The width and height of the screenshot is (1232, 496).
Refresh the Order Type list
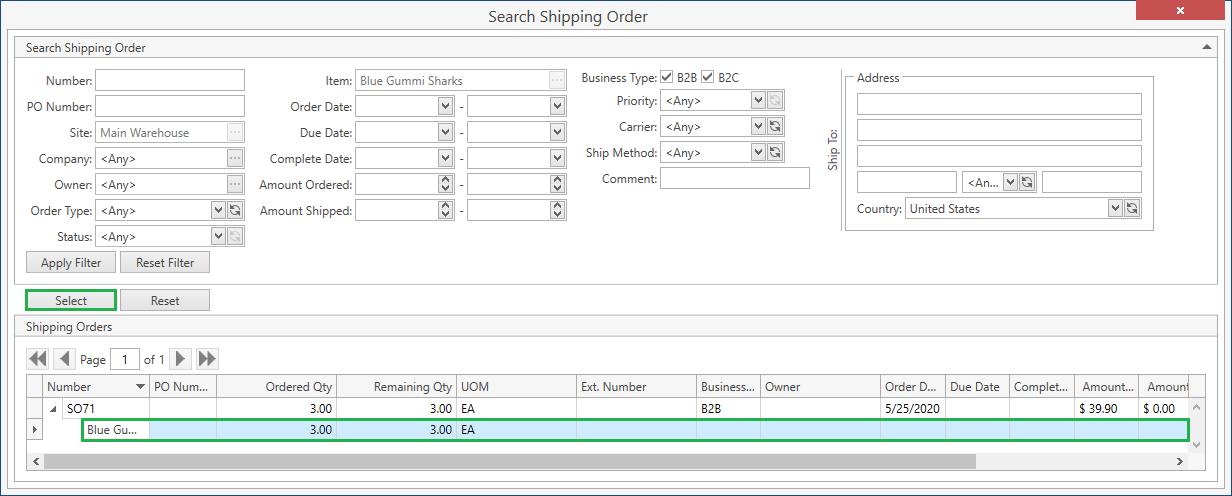[x=235, y=211]
